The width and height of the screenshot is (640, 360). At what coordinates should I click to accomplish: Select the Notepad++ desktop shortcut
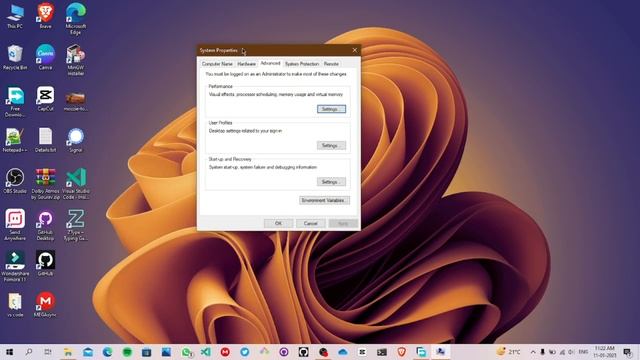pos(15,140)
